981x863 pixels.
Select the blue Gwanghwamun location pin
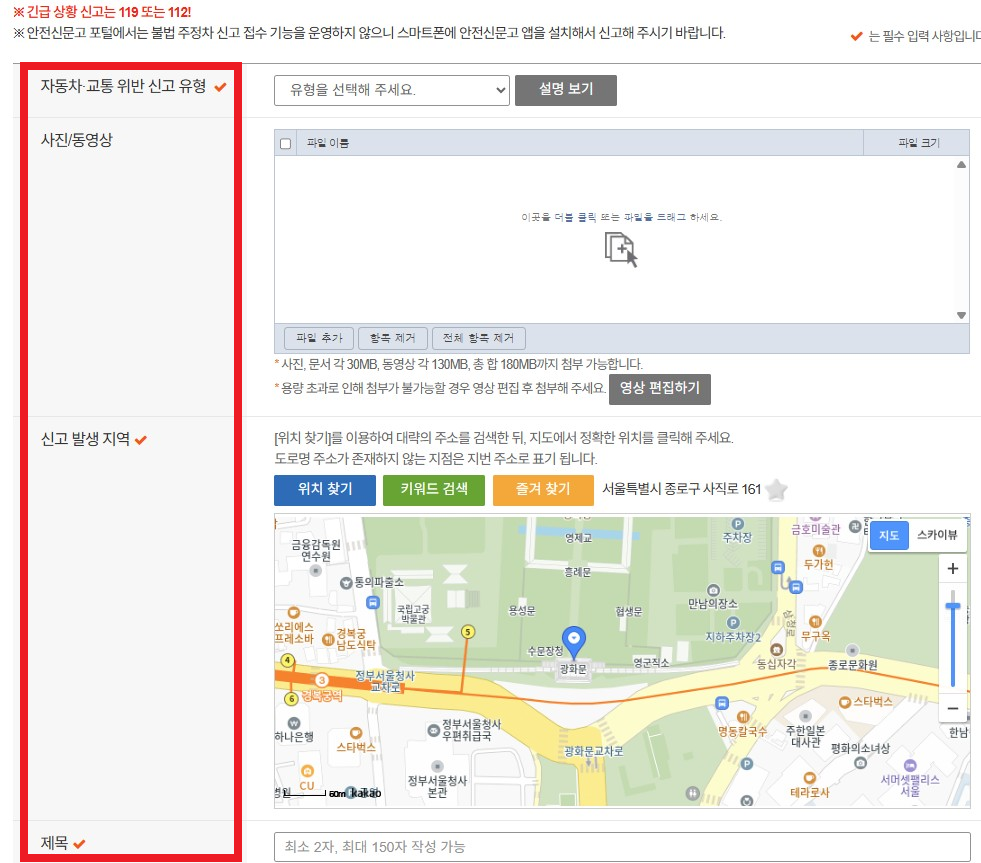click(575, 636)
